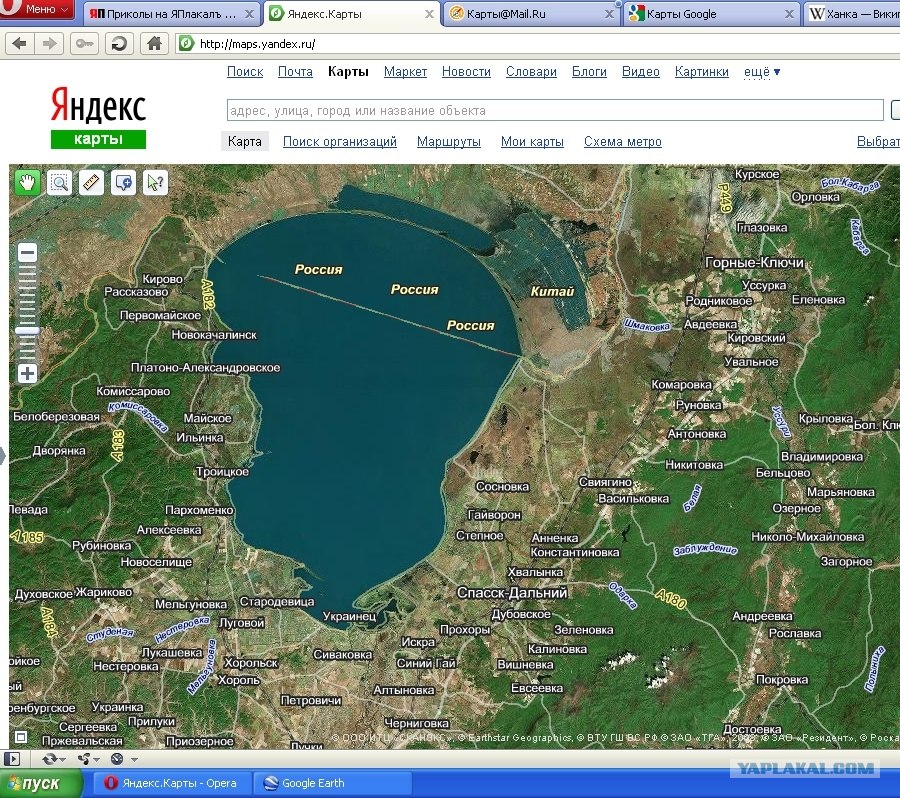Select the hand pan tool on map

(27, 183)
